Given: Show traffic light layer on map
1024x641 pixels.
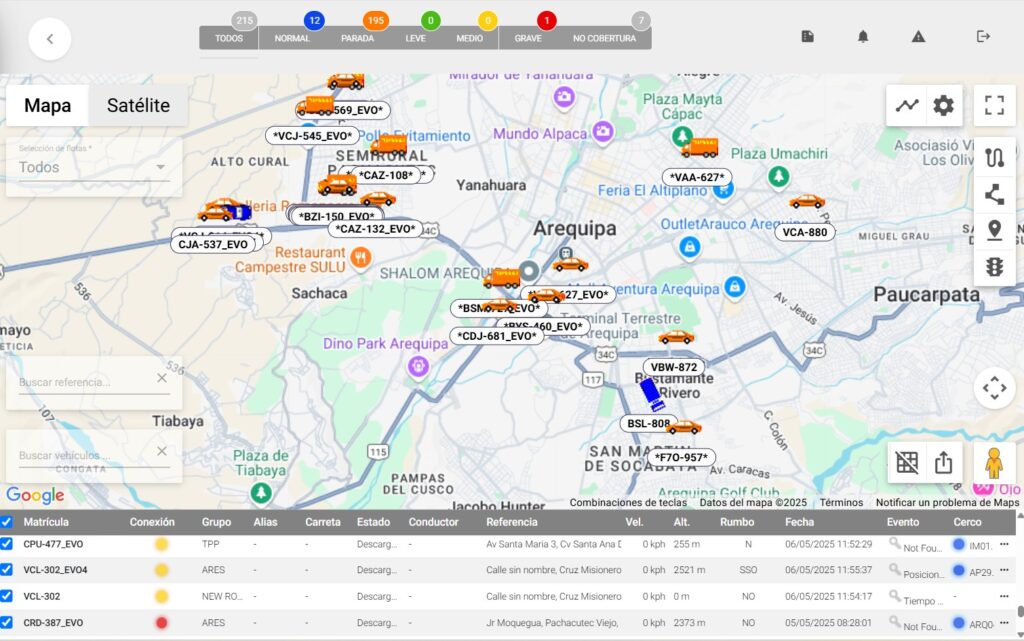Looking at the screenshot, I should click(994, 267).
